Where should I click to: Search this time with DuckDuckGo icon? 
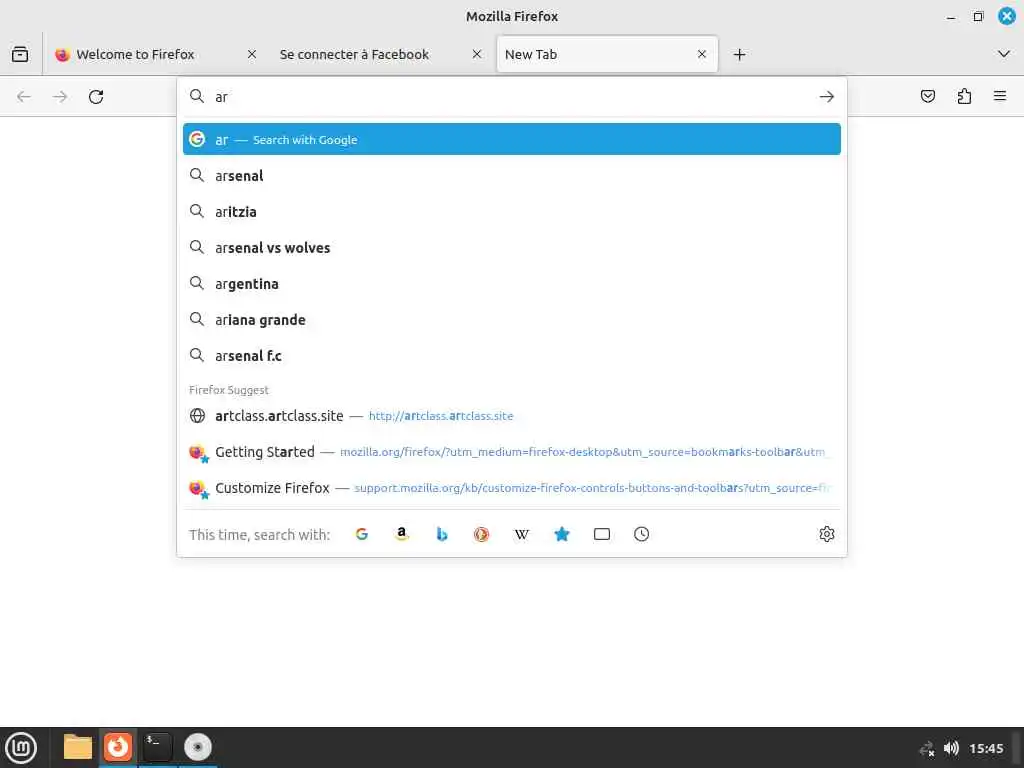481,534
